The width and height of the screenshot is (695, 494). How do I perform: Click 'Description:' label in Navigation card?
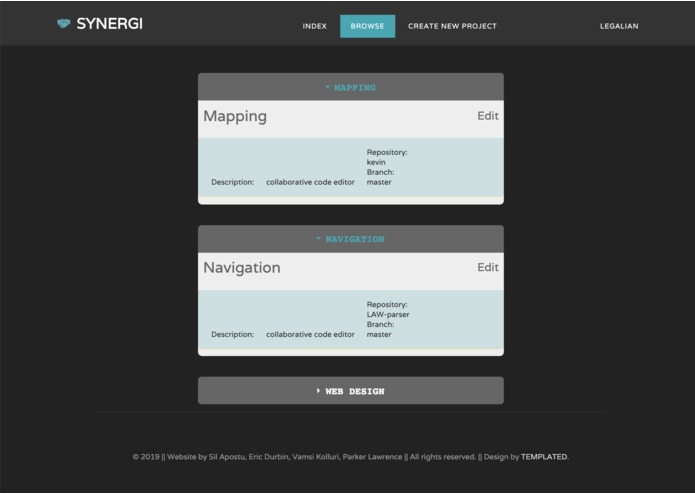pyautogui.click(x=233, y=335)
